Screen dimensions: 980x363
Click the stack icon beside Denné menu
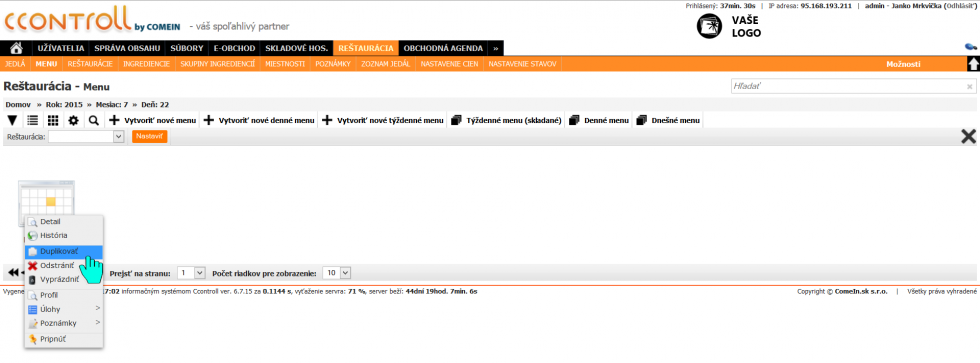[x=574, y=120]
